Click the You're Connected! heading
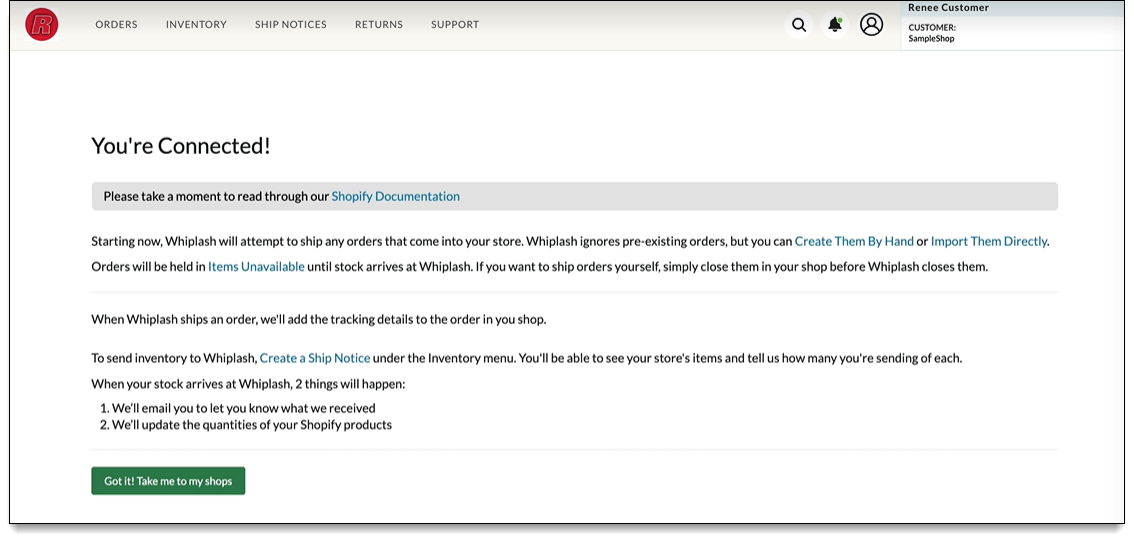Screen dimensions: 1134x542 click(181, 145)
